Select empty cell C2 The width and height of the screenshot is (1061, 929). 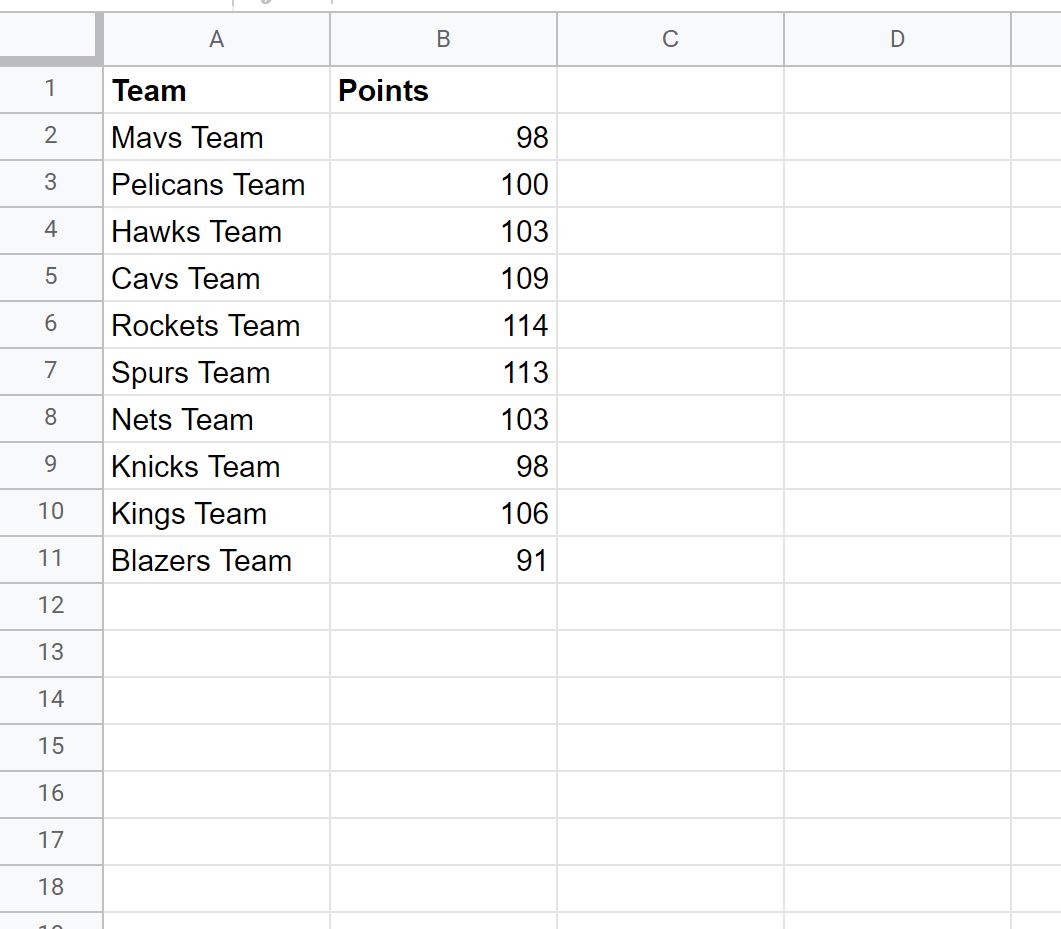pyautogui.click(x=671, y=137)
